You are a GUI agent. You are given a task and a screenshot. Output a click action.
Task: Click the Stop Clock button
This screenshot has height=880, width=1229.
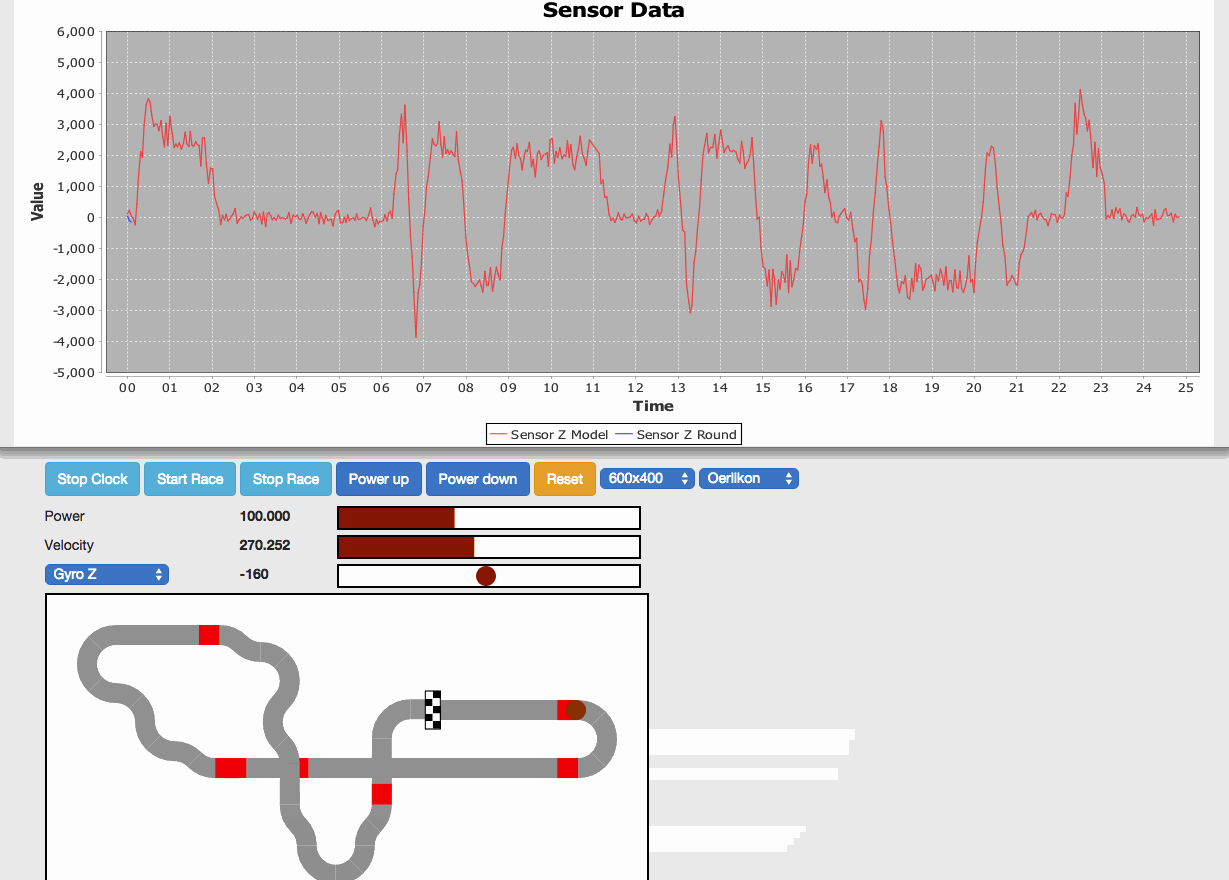92,479
